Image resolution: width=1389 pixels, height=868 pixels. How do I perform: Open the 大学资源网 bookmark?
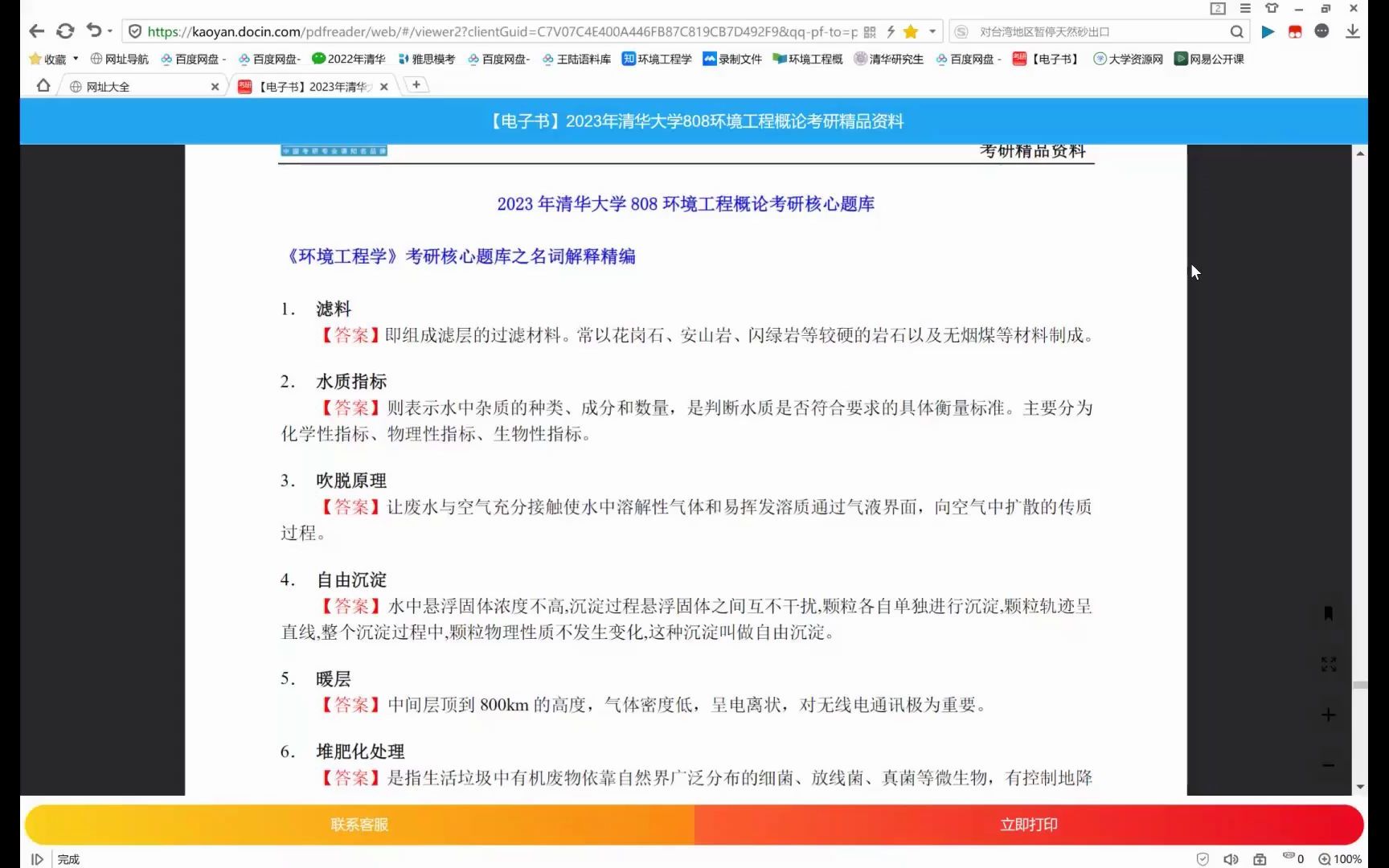click(1128, 59)
